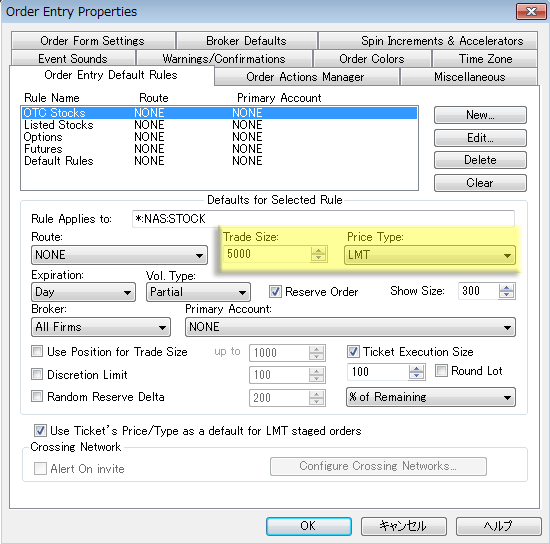Enable Use Position for Trade Size
The width and height of the screenshot is (550, 544).
coord(37,351)
